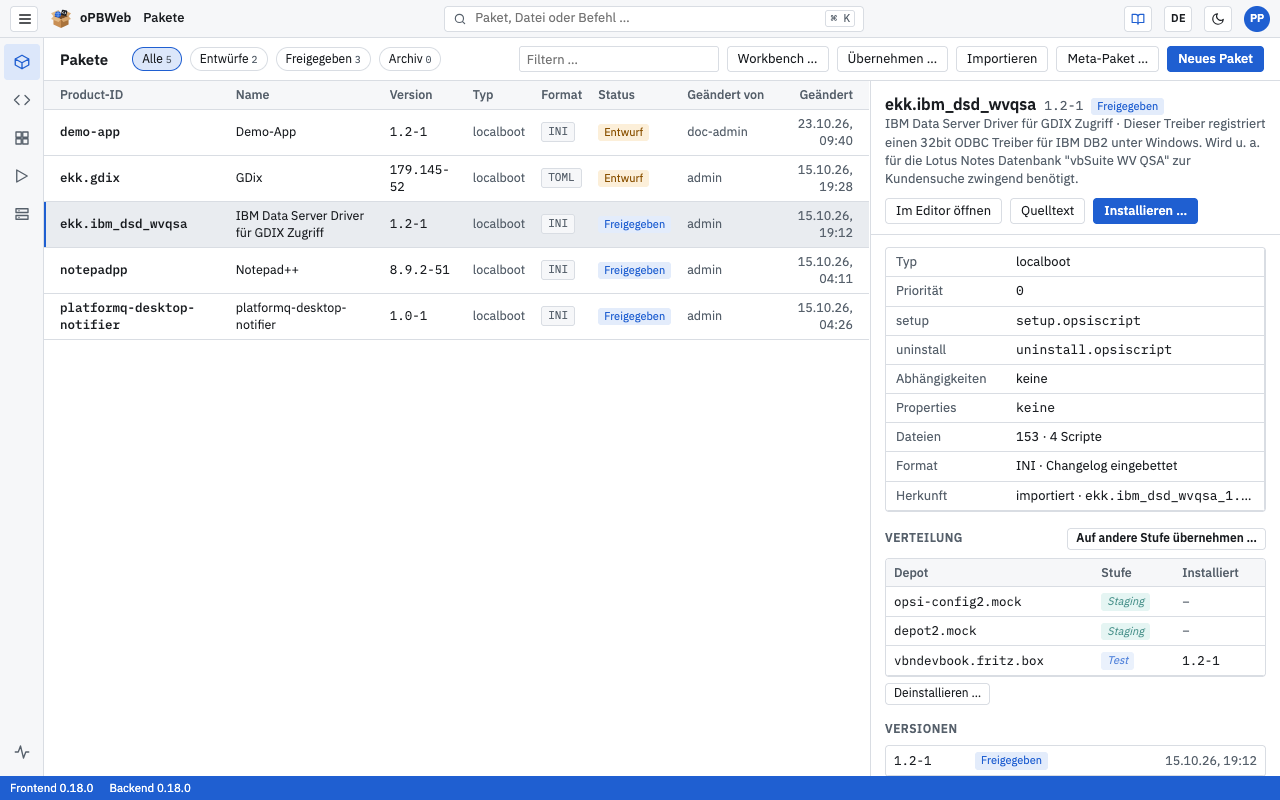This screenshot has height=800, width=1280.
Task: Sort by Geändert column header
Action: 826,95
